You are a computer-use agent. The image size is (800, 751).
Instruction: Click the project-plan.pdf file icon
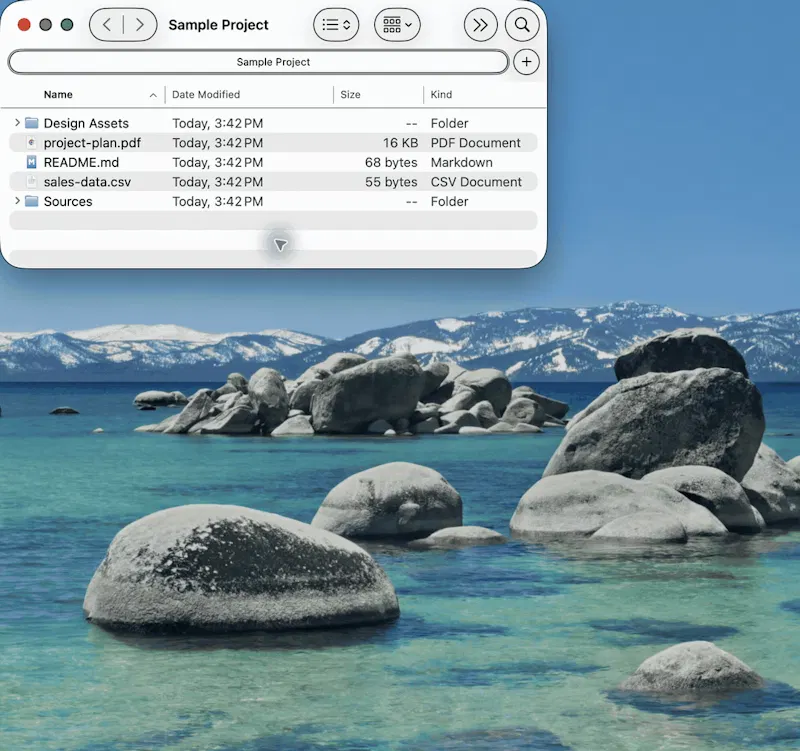coord(32,142)
